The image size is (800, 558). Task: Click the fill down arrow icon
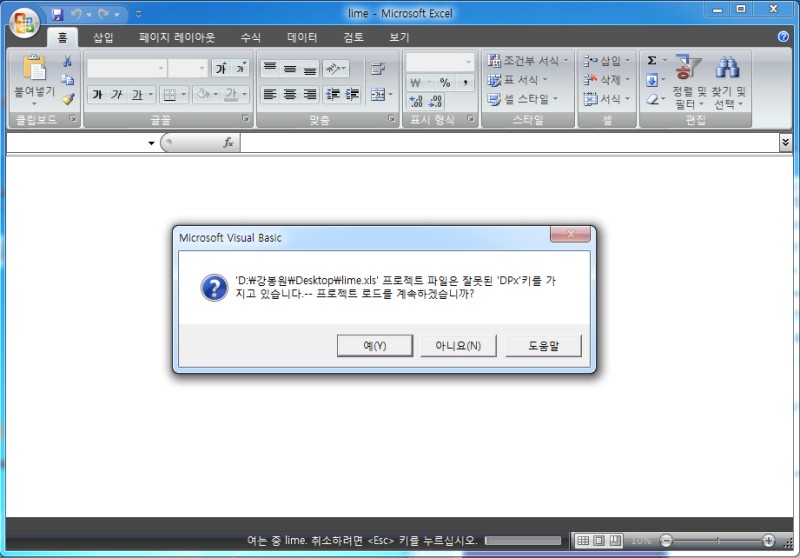coord(652,80)
